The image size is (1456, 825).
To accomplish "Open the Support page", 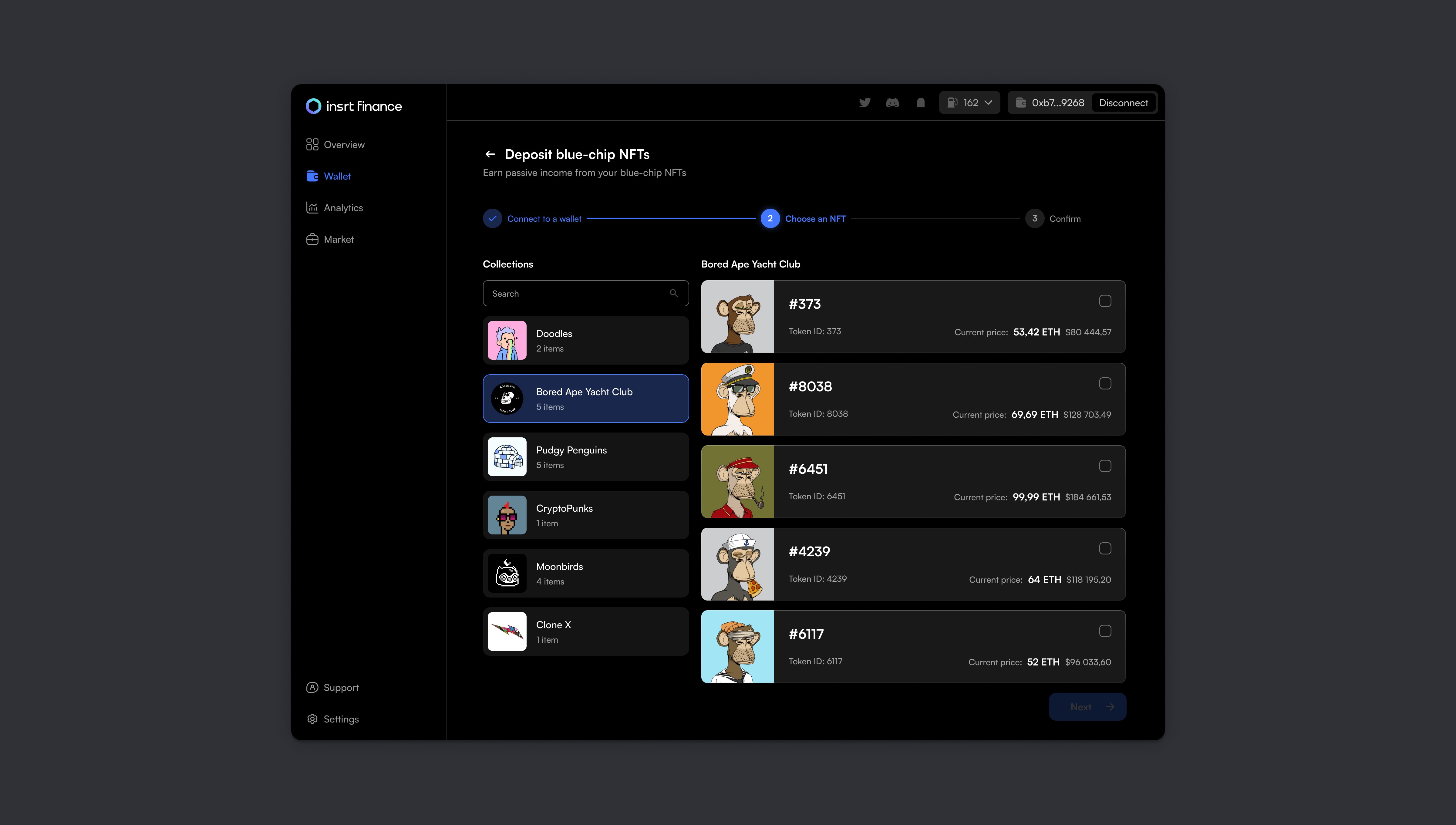I will click(x=332, y=687).
